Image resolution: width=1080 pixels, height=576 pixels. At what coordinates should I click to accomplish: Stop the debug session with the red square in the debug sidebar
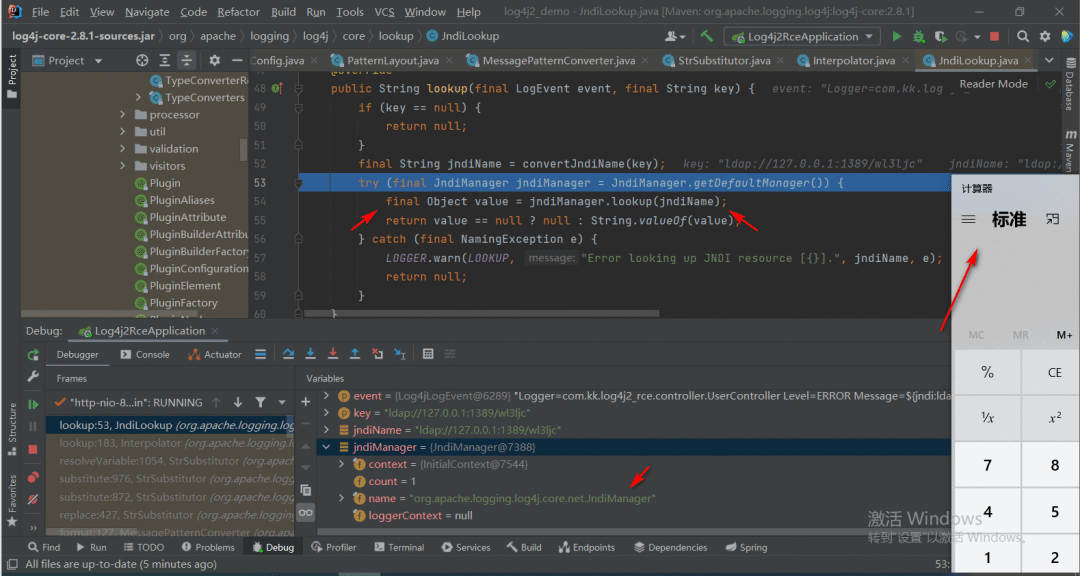pos(32,449)
